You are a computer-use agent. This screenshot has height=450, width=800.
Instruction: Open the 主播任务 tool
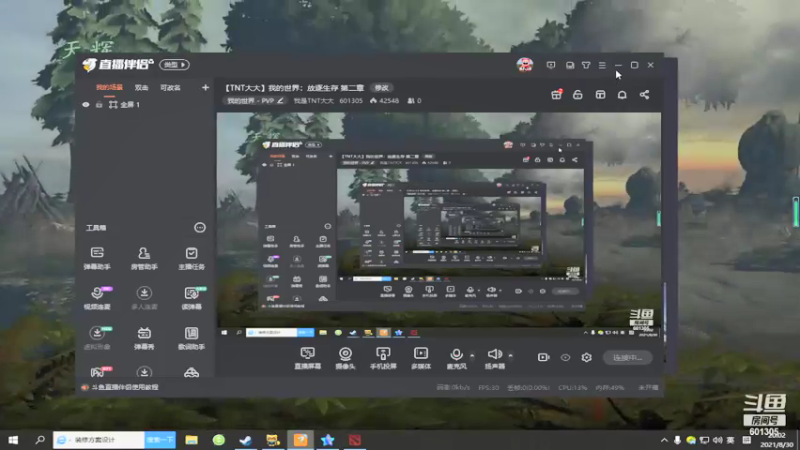coord(191,258)
